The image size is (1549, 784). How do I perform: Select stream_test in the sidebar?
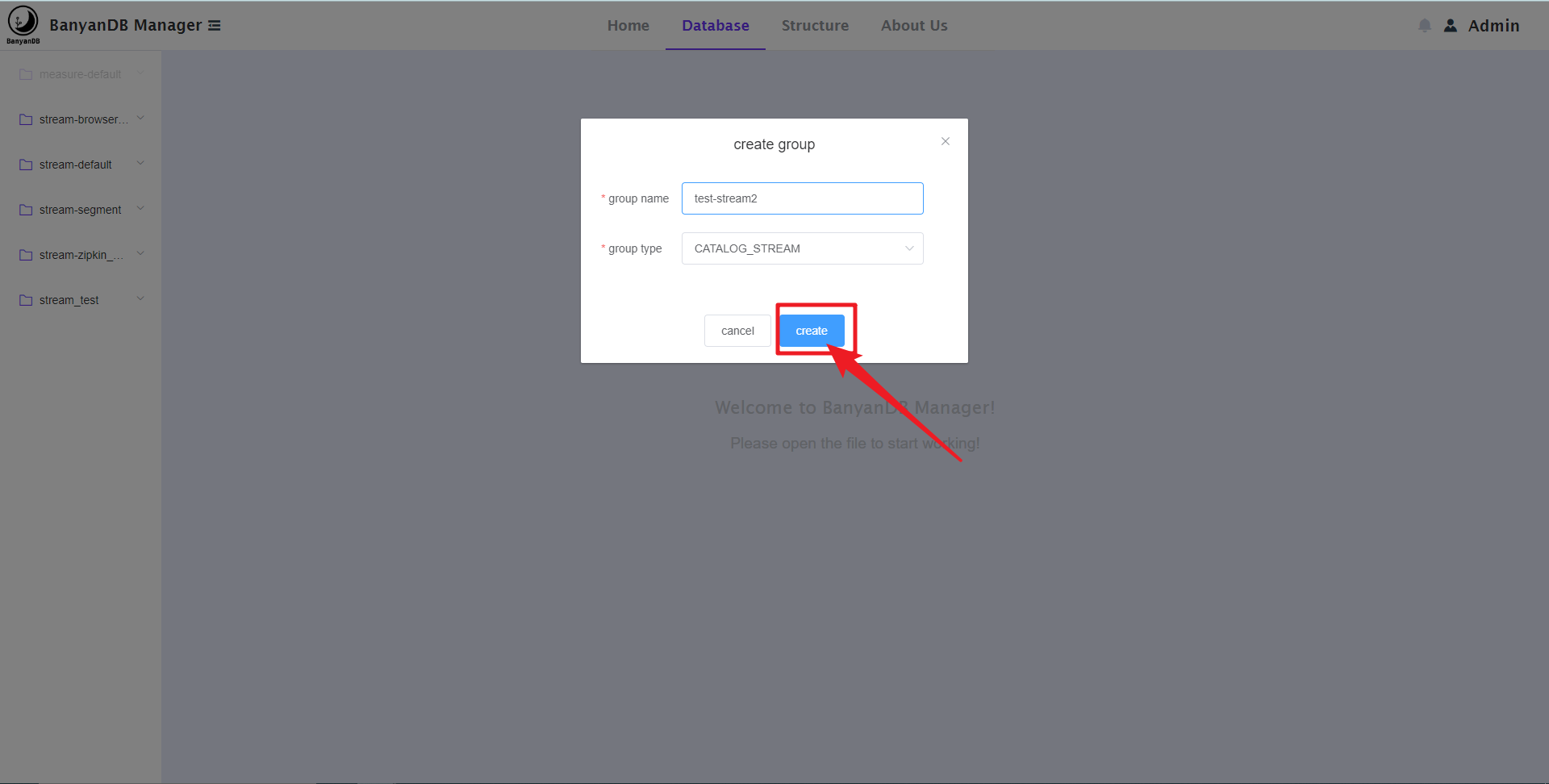pyautogui.click(x=81, y=300)
